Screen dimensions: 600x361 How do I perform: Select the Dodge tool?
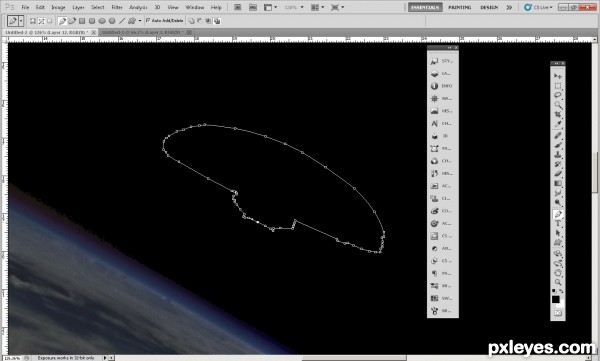pyautogui.click(x=558, y=203)
